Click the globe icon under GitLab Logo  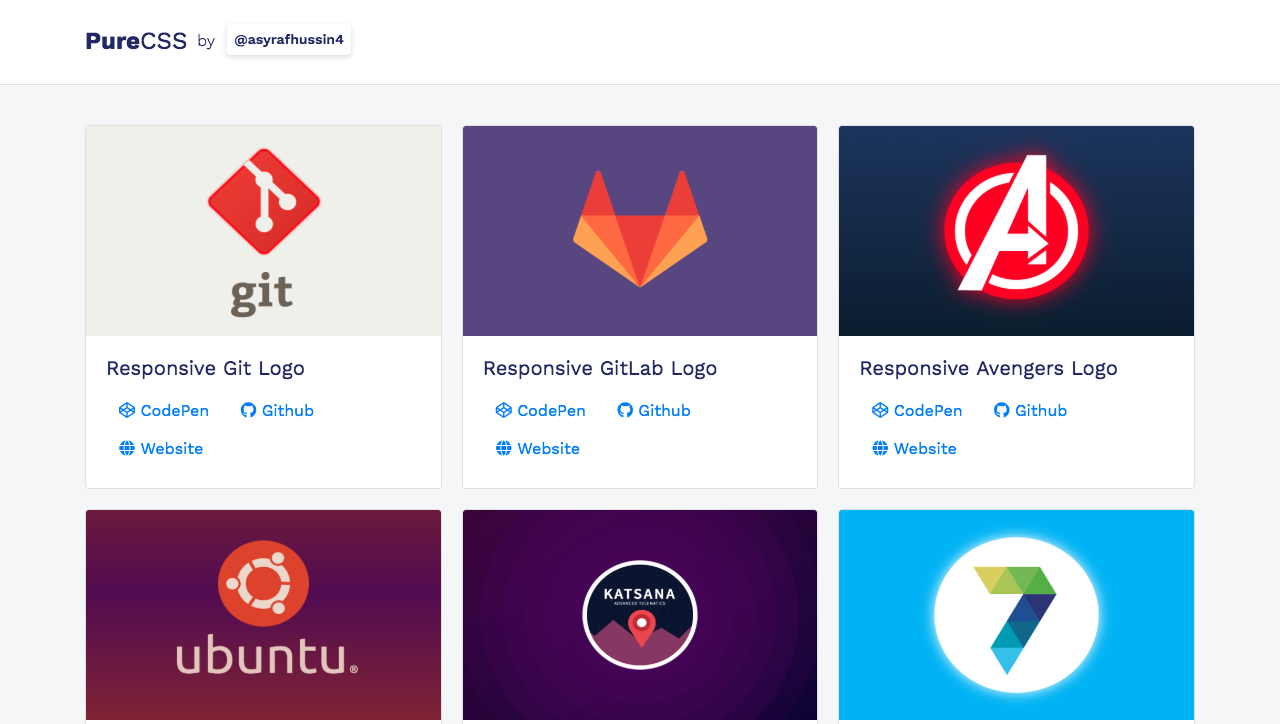pyautogui.click(x=504, y=448)
